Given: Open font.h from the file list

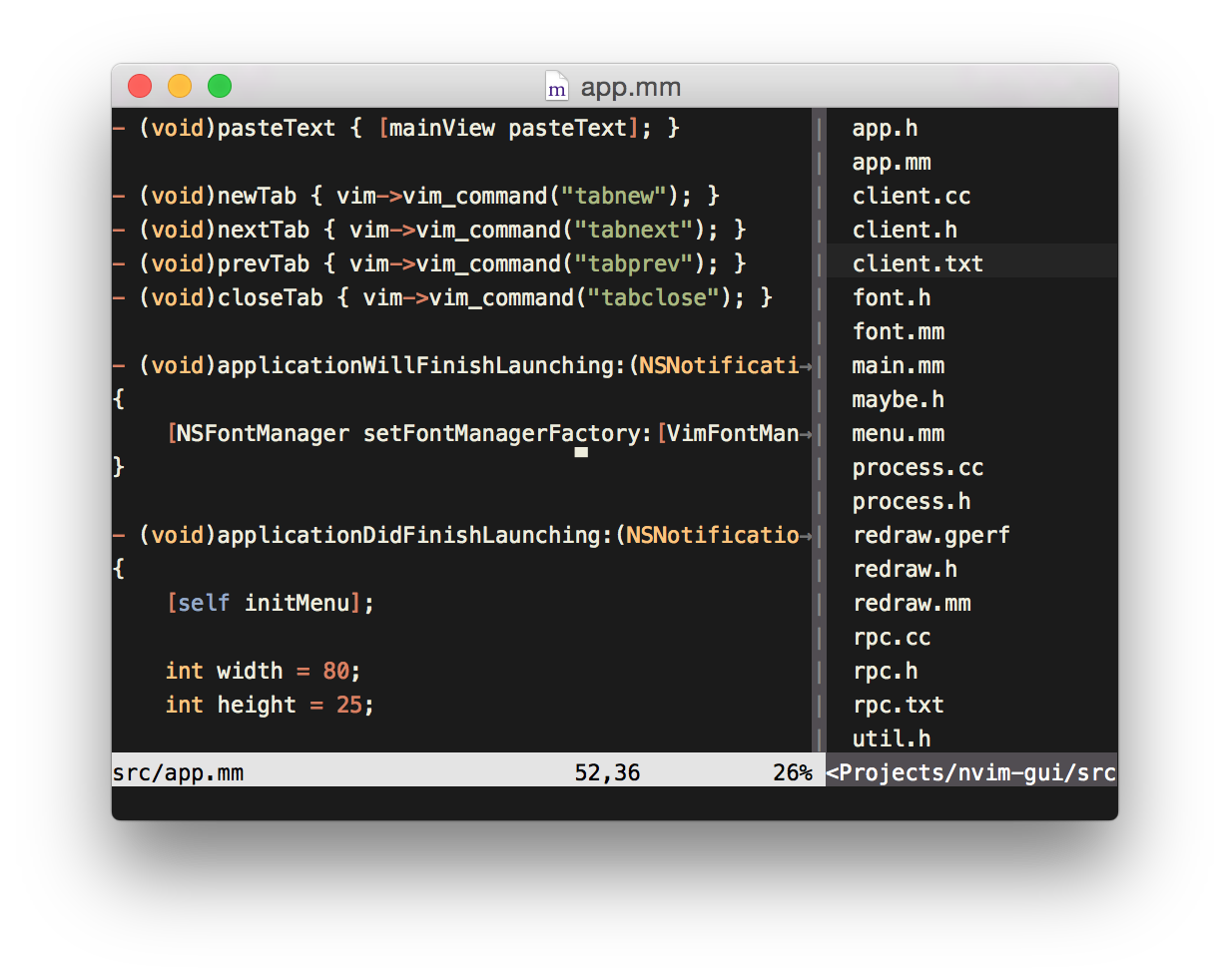Looking at the screenshot, I should (x=892, y=297).
